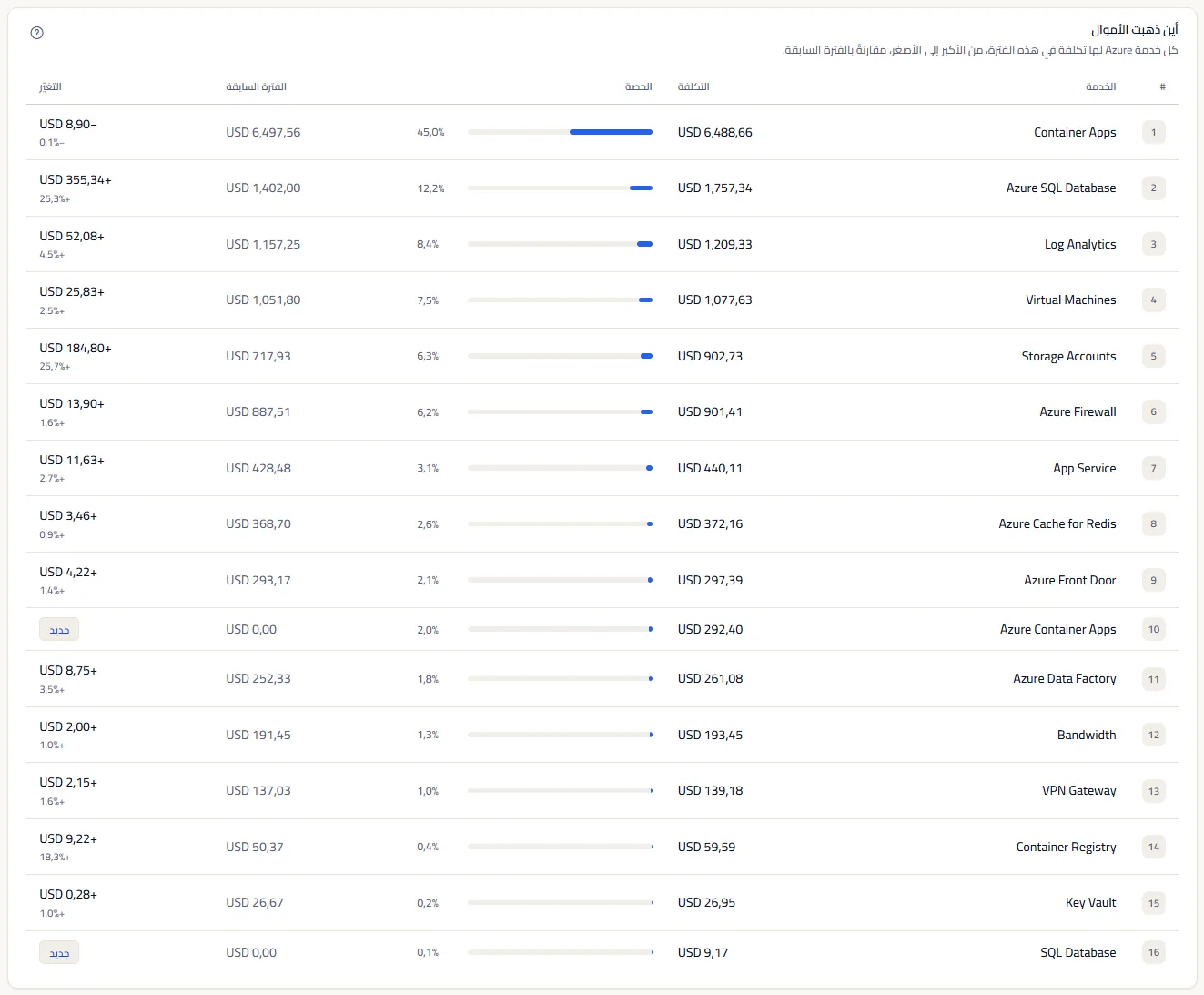
Task: Click the help question-mark icon
Action: point(37,33)
